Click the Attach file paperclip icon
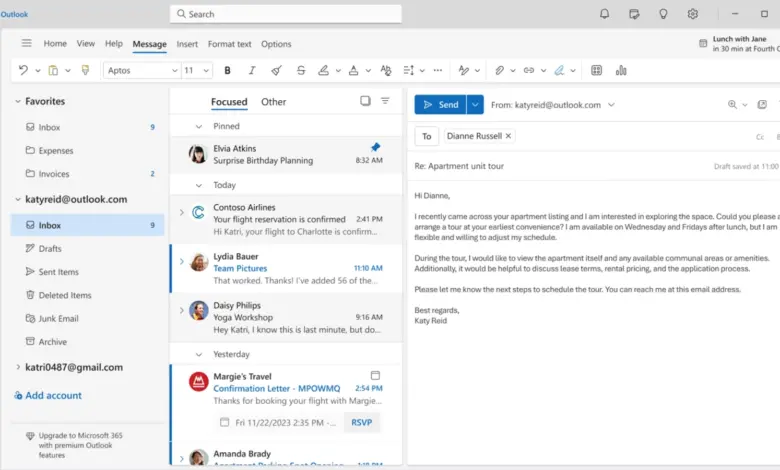Image resolution: width=780 pixels, height=470 pixels. [499, 71]
